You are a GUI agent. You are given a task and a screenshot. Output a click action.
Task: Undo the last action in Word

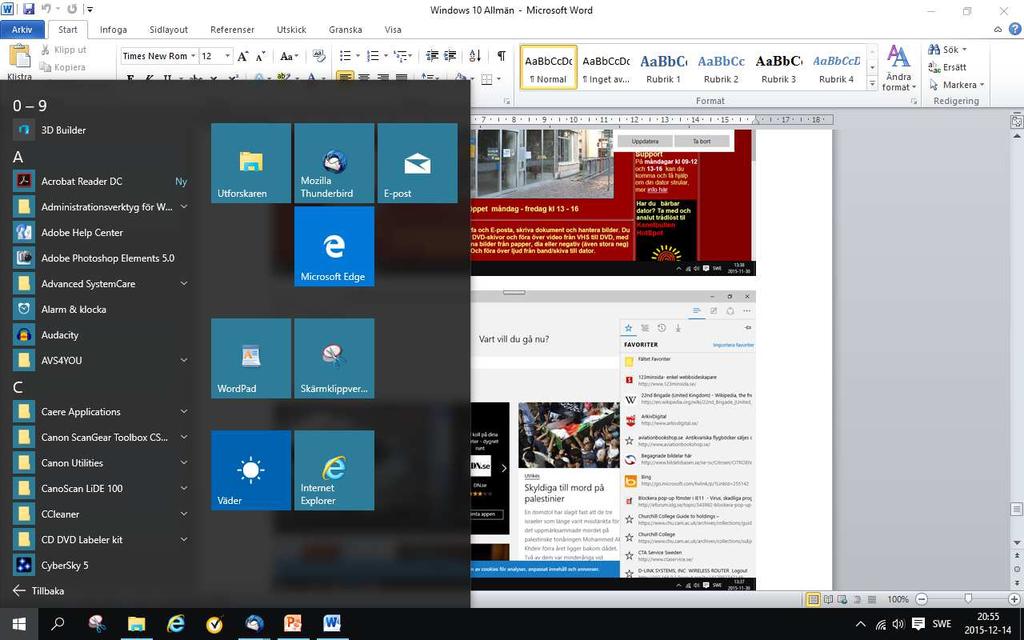click(46, 9)
